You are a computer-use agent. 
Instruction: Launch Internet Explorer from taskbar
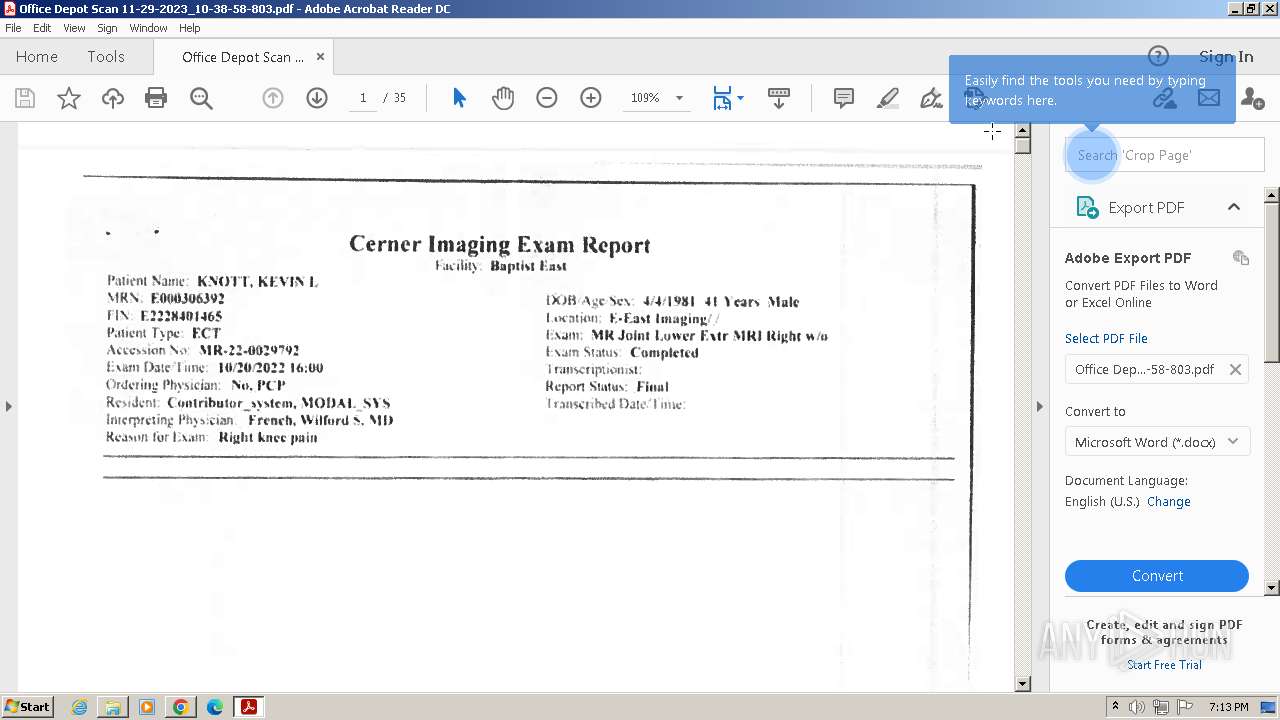pos(80,707)
